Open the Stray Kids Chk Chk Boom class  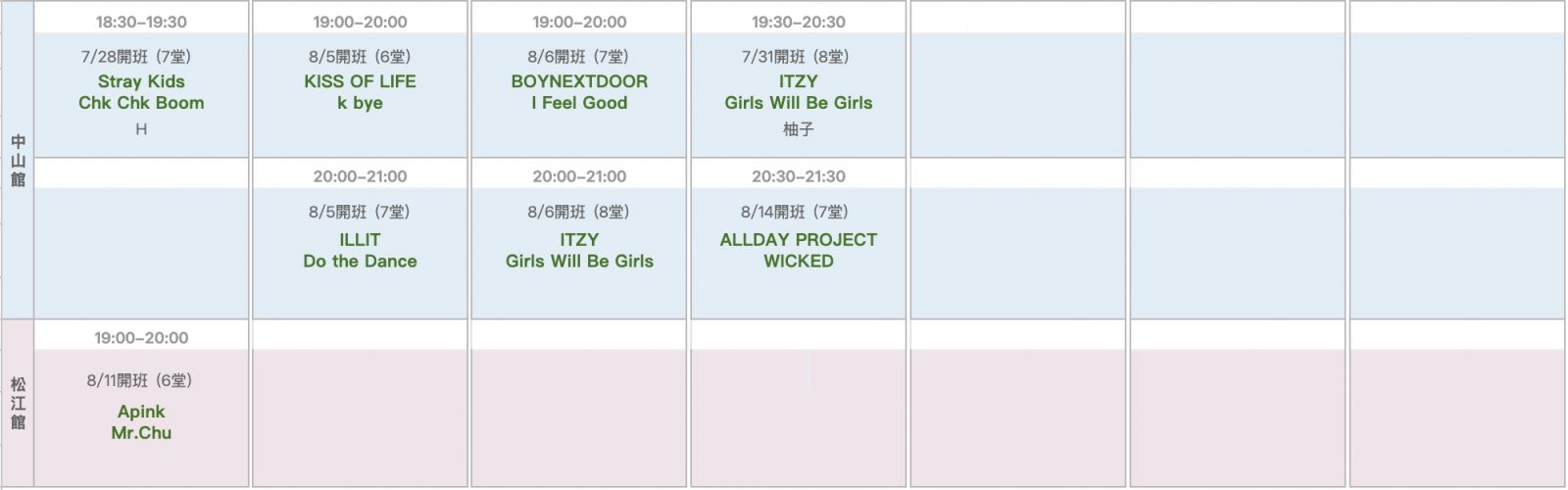coord(141,92)
